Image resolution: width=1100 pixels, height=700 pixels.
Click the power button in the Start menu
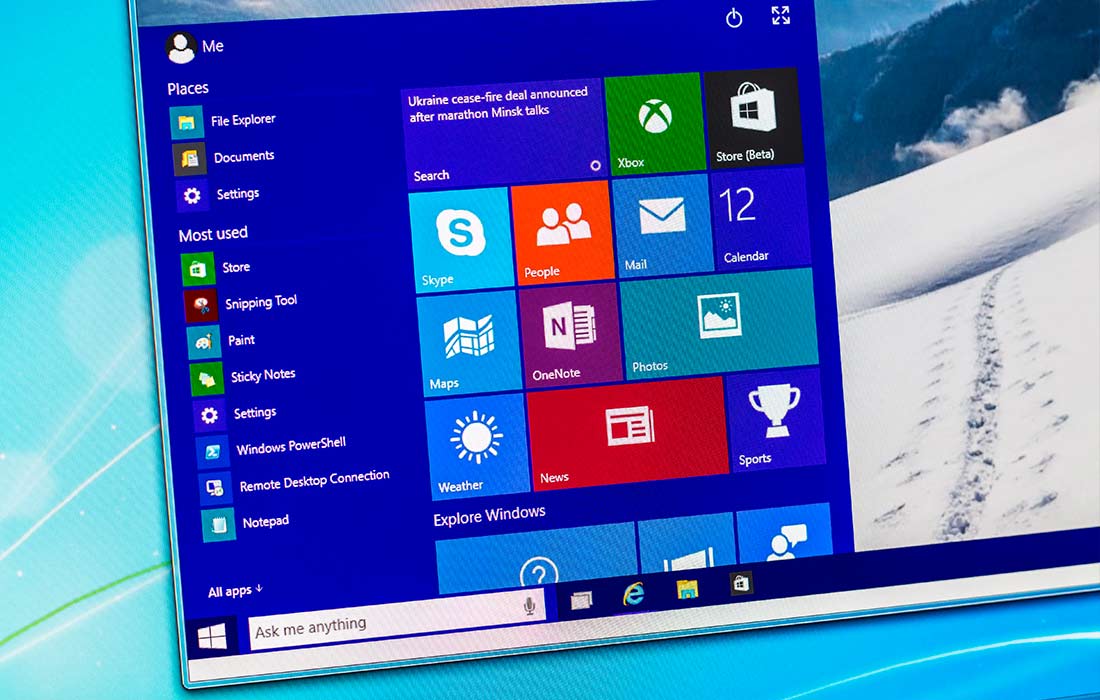[x=733, y=19]
